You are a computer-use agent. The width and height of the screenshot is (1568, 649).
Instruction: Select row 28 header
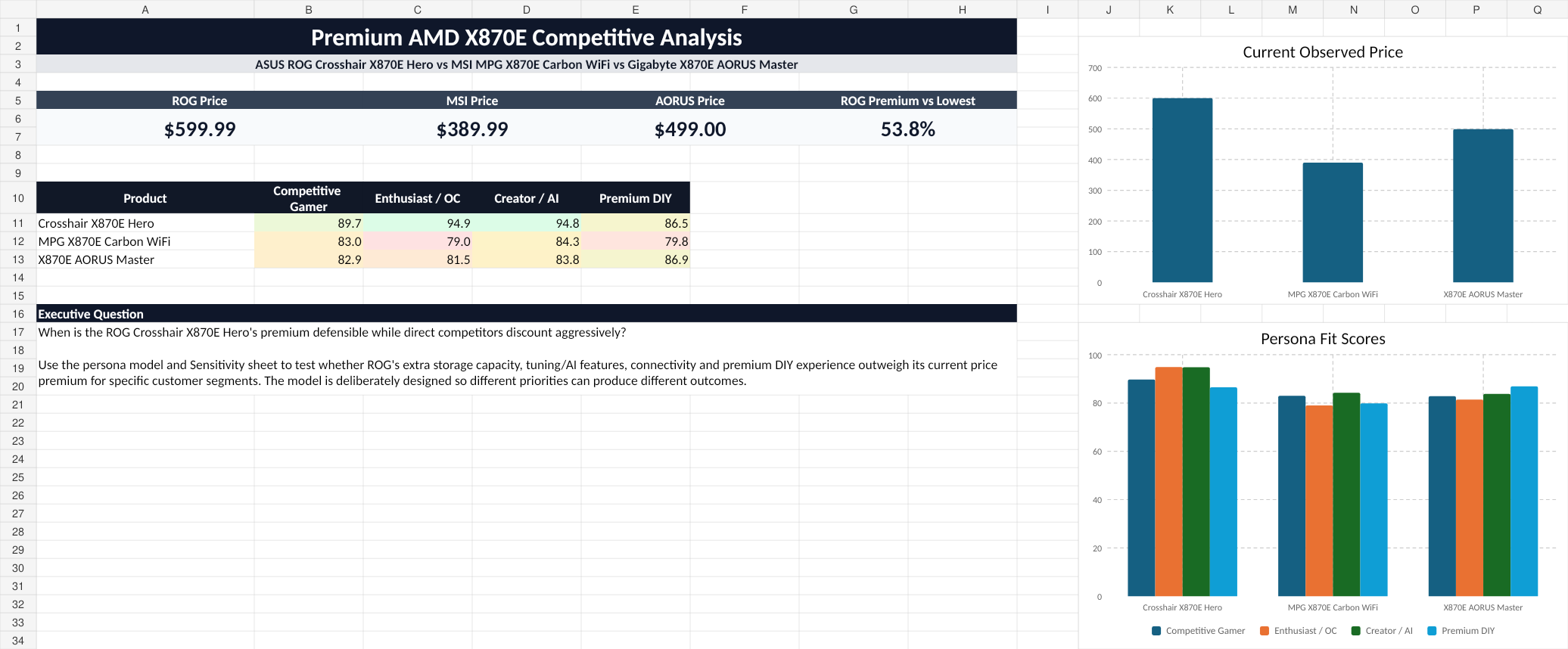tap(18, 532)
